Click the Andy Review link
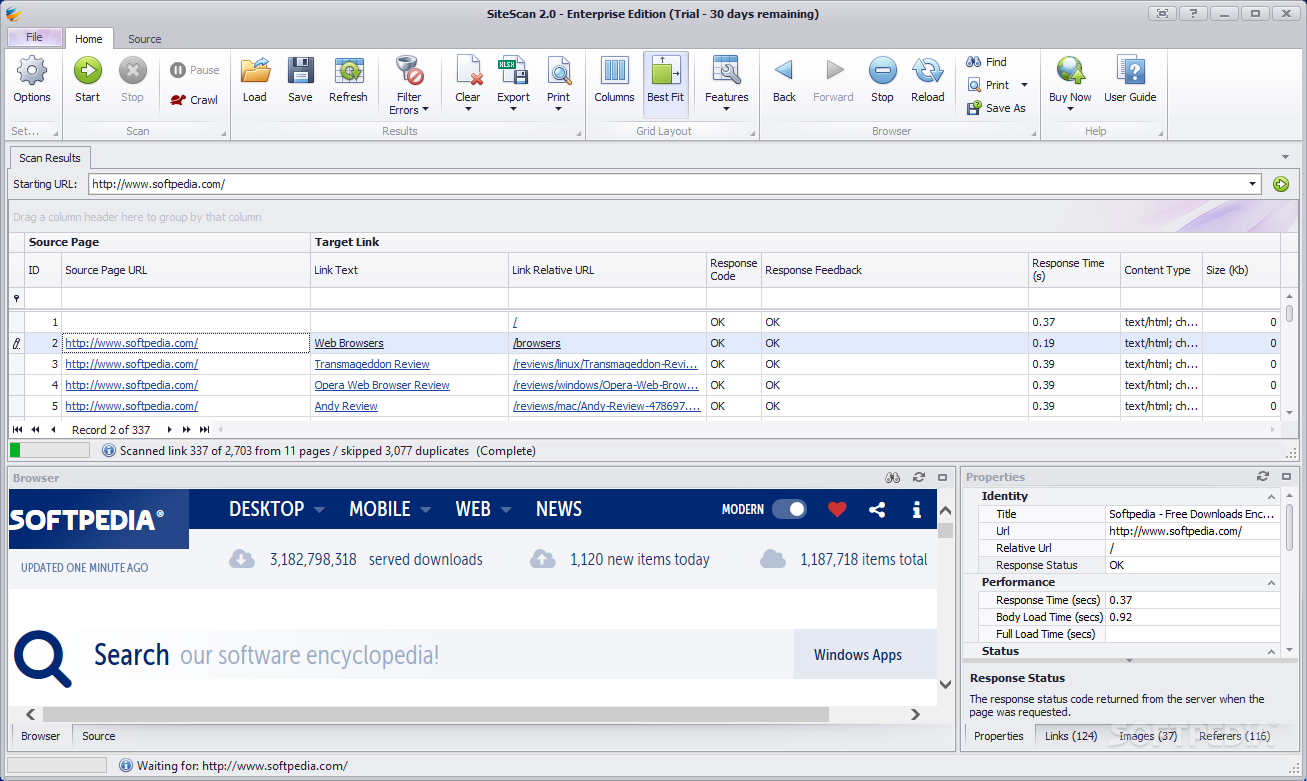Screen dimensions: 1307x781 point(346,406)
